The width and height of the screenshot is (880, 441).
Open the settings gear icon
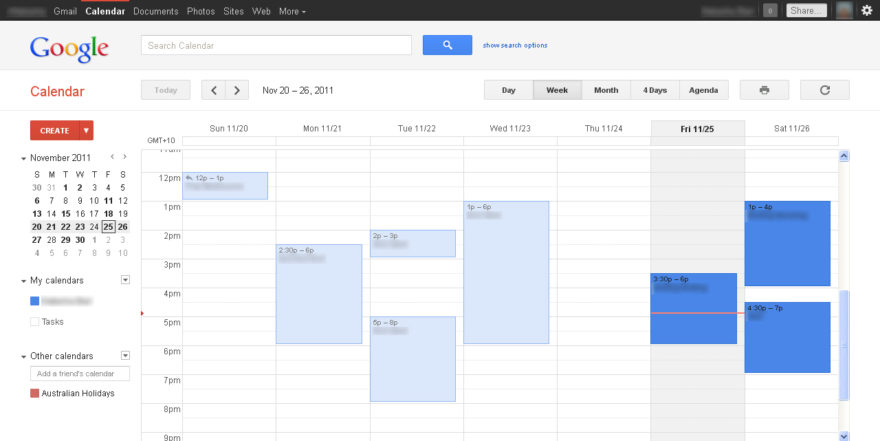pyautogui.click(x=867, y=10)
